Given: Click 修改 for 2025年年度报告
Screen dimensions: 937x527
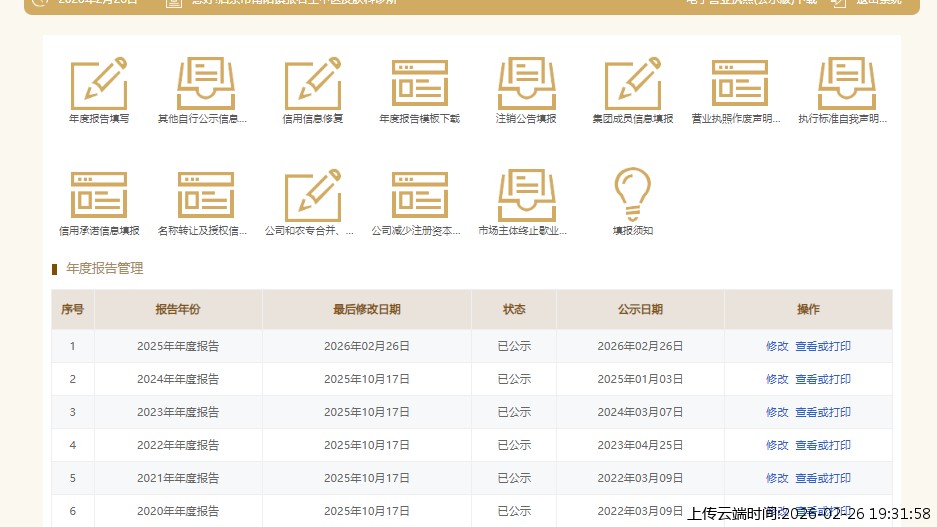Looking at the screenshot, I should pos(777,346).
